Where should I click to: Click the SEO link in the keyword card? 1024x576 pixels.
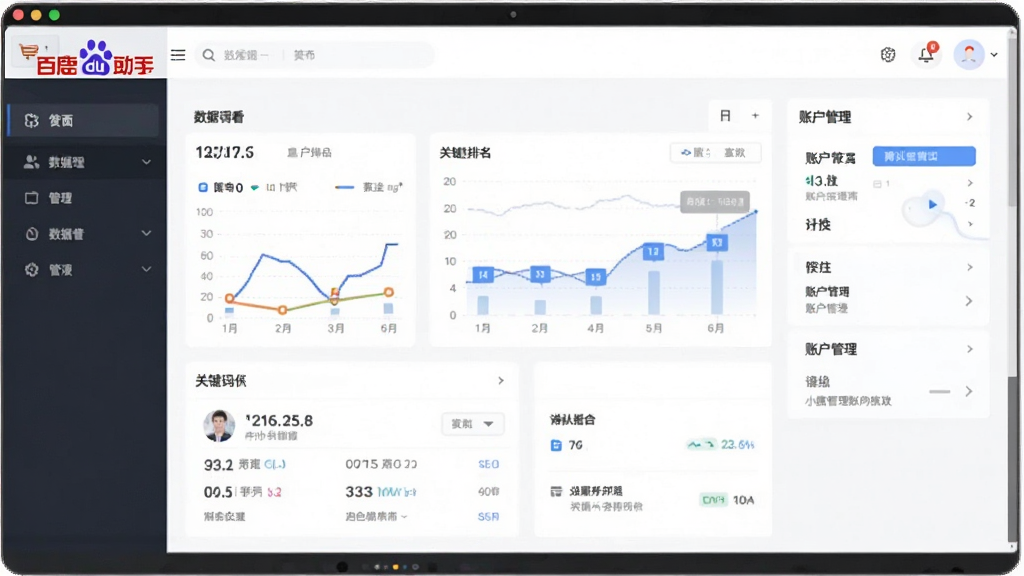488,464
